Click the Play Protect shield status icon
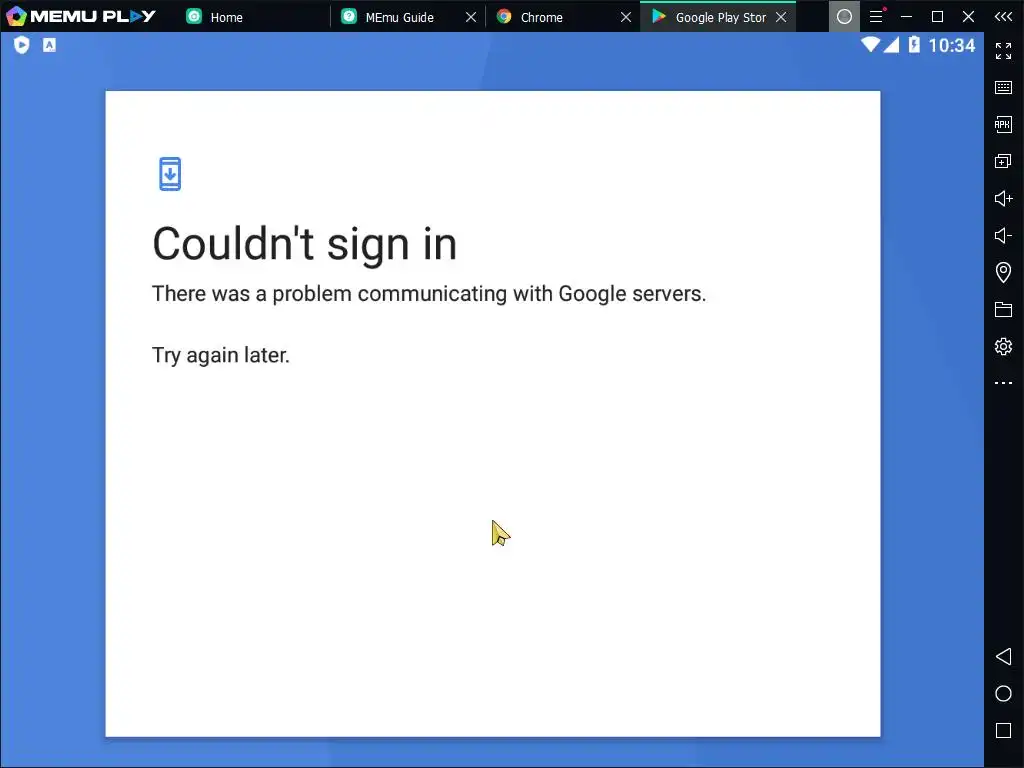Screen dimensions: 1024x768 click(x=22, y=45)
